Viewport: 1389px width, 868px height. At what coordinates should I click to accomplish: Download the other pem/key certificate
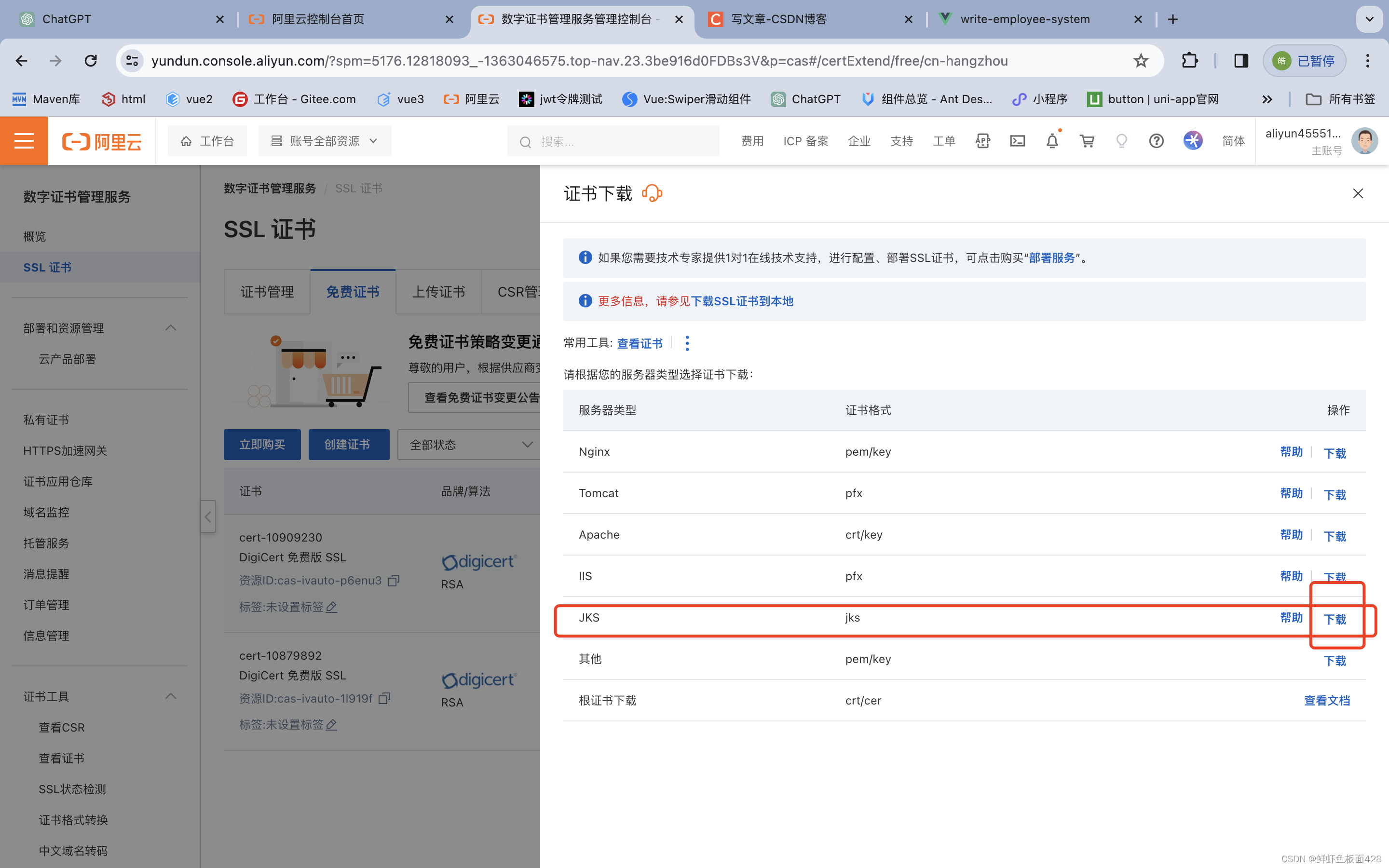(1335, 660)
